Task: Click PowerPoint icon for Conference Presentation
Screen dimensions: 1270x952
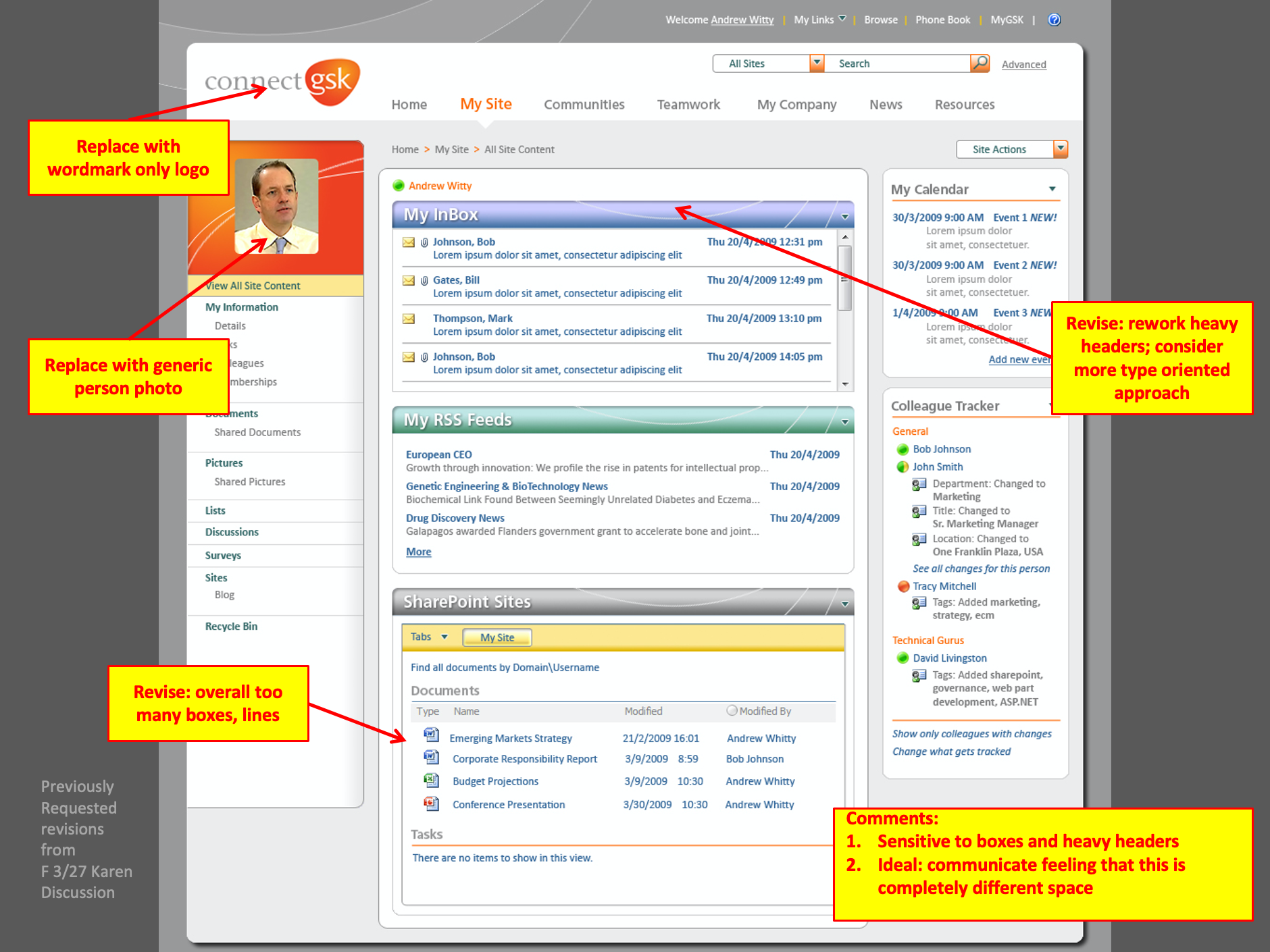Action: 431,803
